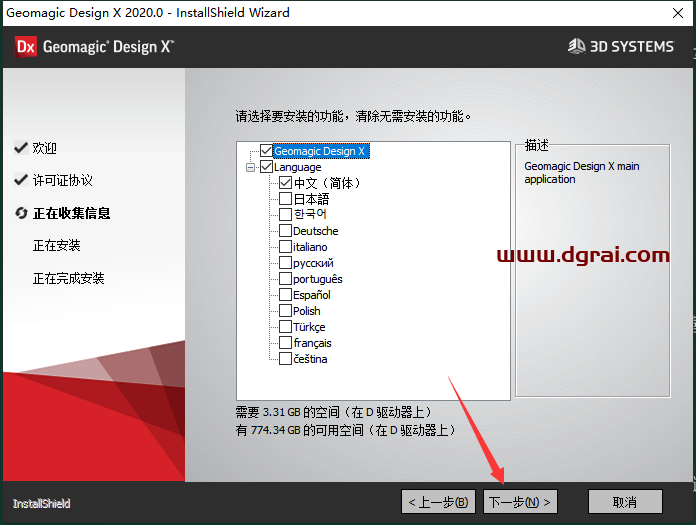The width and height of the screenshot is (696, 525).
Task: Click the 正在收集信息 progress spinner icon
Action: [x=21, y=213]
